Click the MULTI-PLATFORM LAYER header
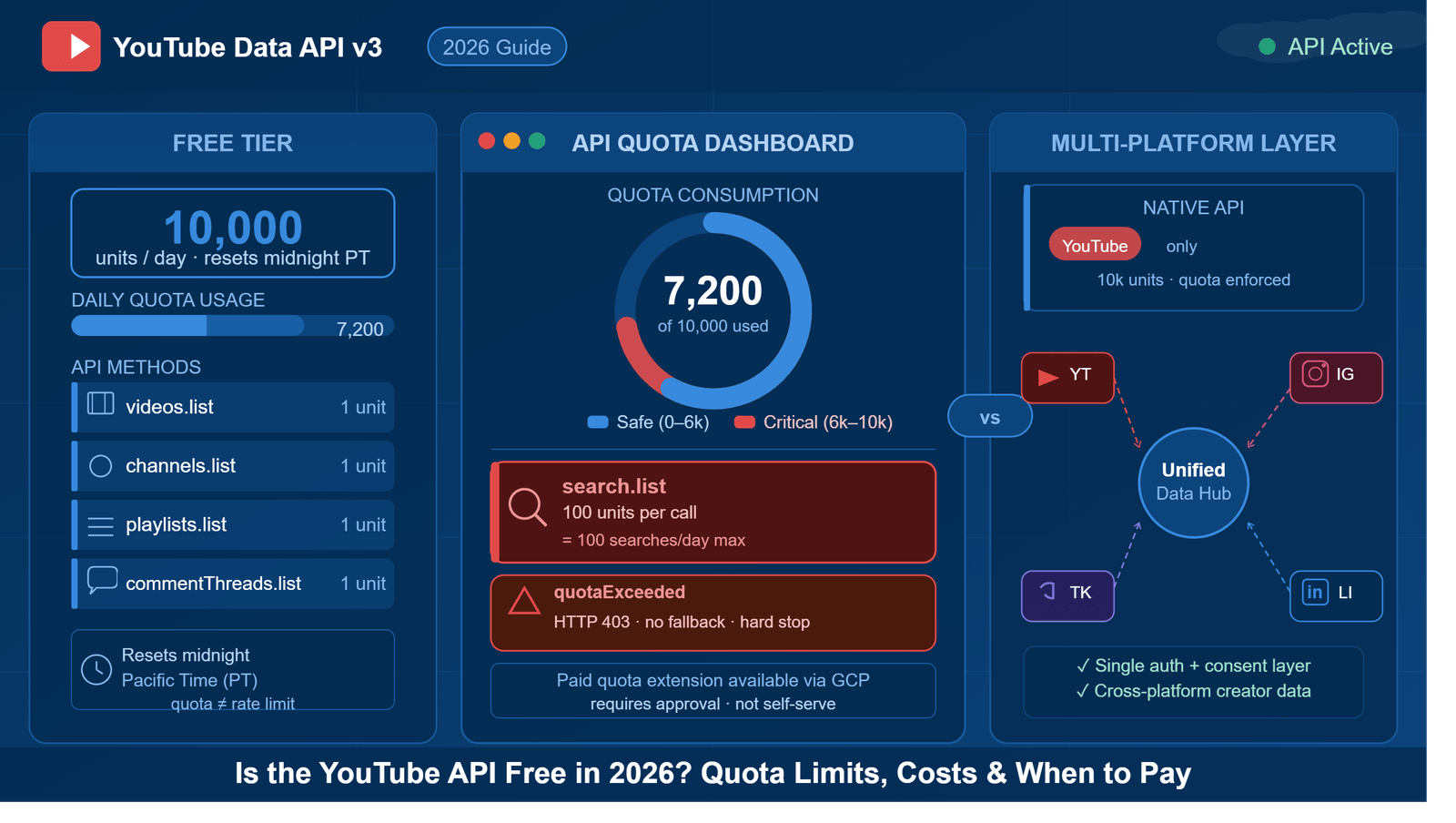This screenshot has width=1456, height=823. [1193, 143]
